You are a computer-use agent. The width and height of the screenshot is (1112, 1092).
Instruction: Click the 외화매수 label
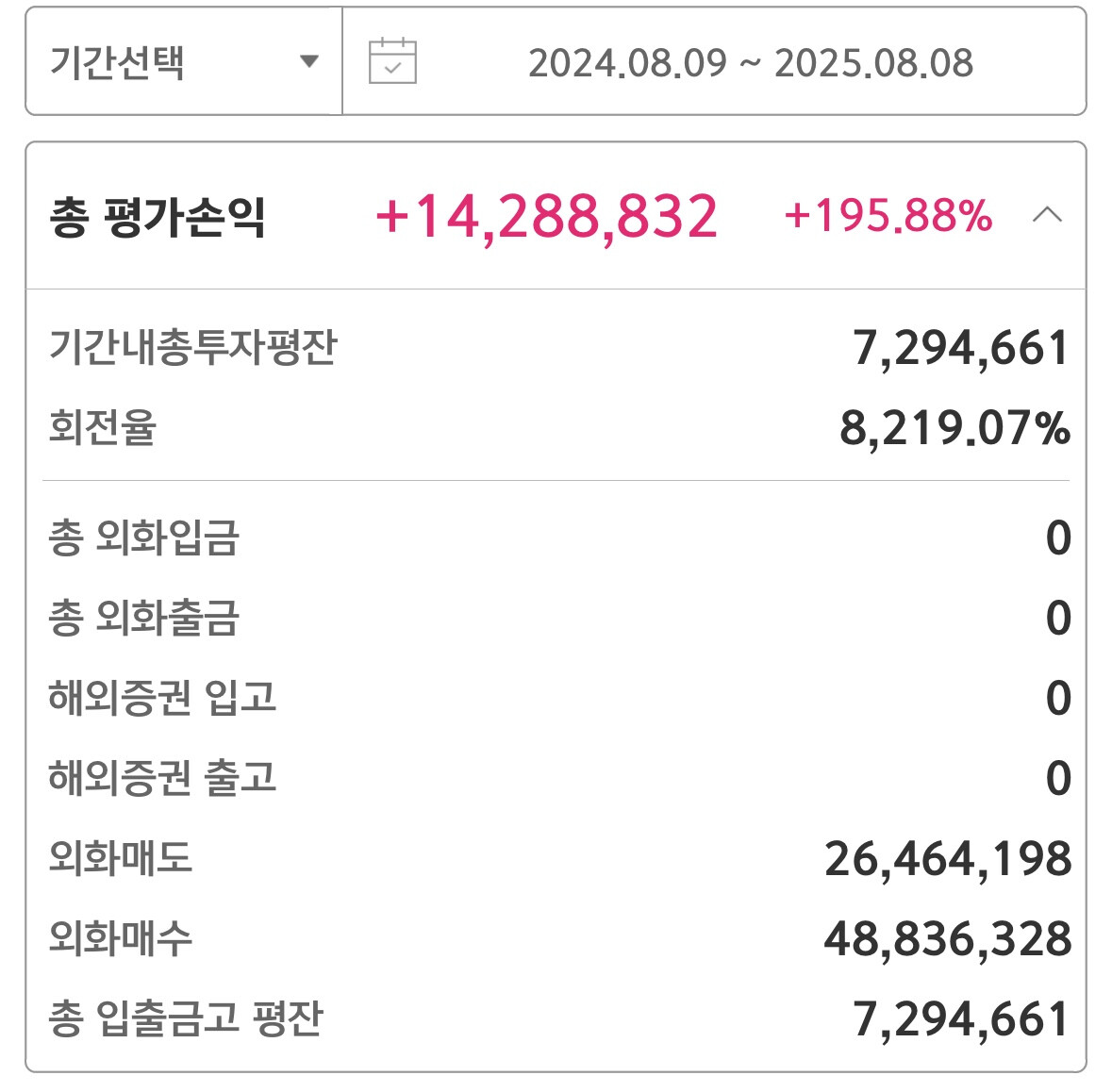click(x=121, y=938)
